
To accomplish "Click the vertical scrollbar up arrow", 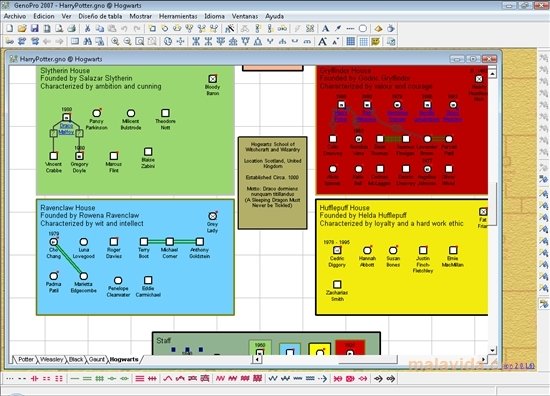I will [x=492, y=74].
